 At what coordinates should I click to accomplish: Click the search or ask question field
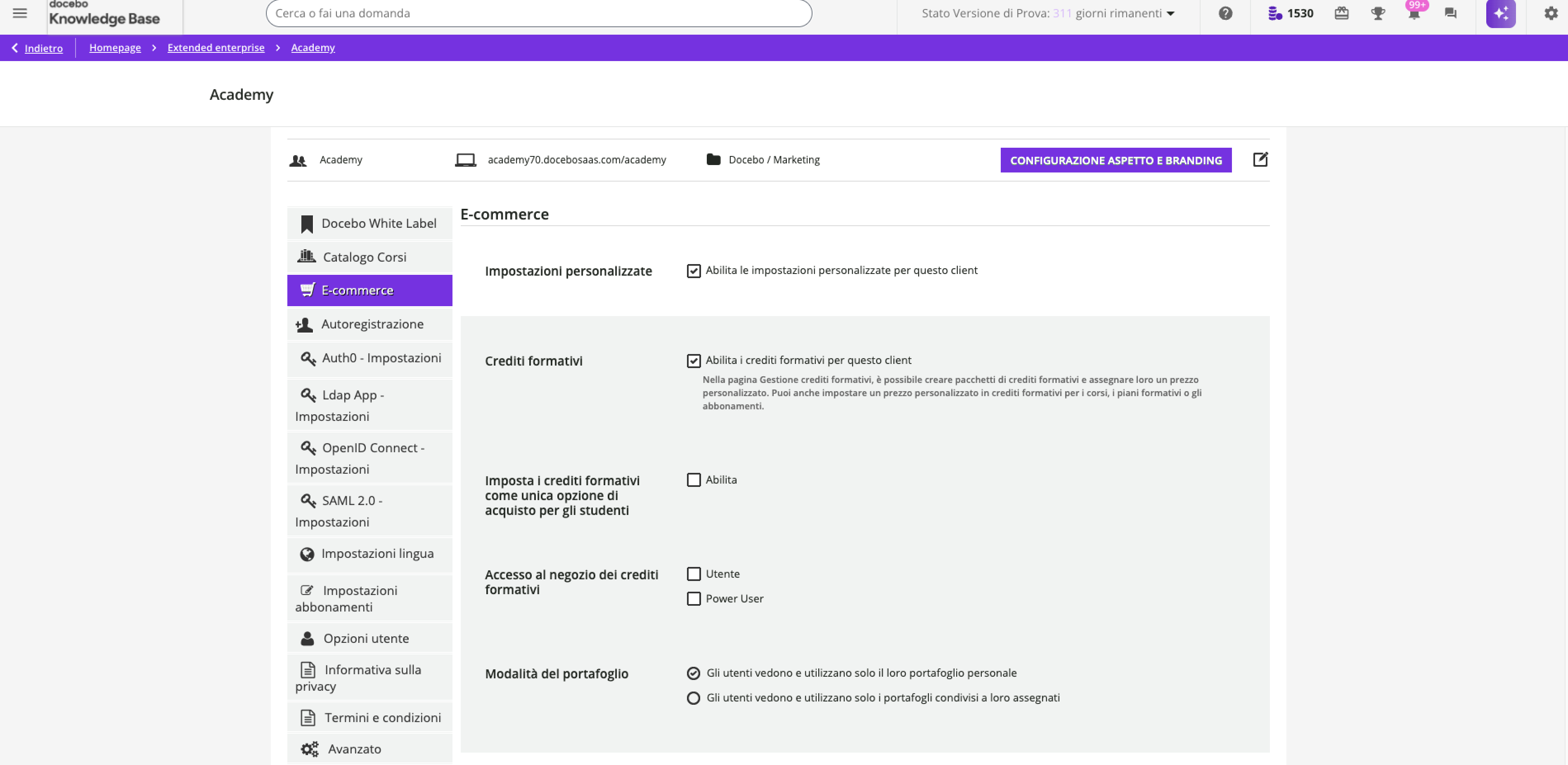pos(539,13)
